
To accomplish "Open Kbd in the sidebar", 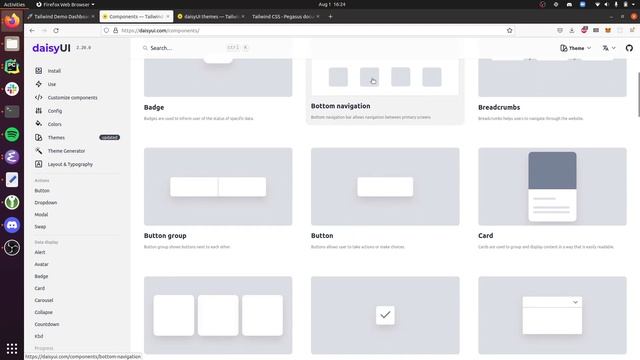I will (39, 336).
